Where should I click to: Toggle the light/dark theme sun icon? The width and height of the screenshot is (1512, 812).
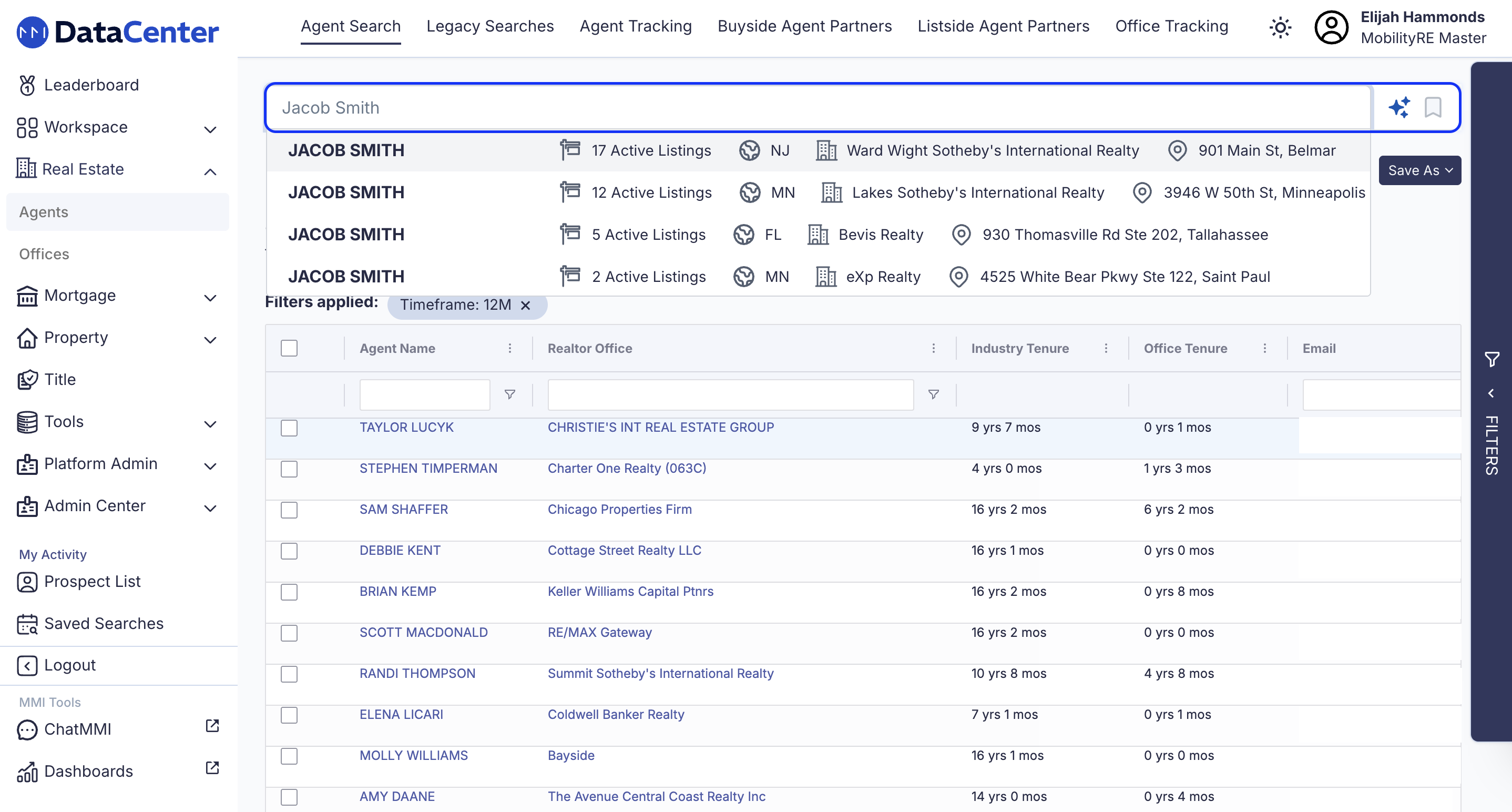click(x=1280, y=27)
